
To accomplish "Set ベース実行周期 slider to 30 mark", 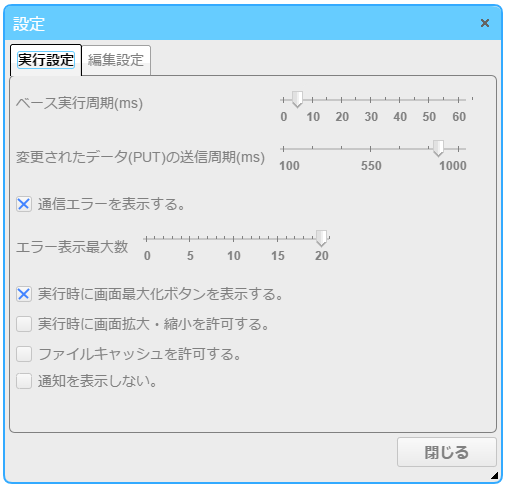I will pyautogui.click(x=370, y=99).
